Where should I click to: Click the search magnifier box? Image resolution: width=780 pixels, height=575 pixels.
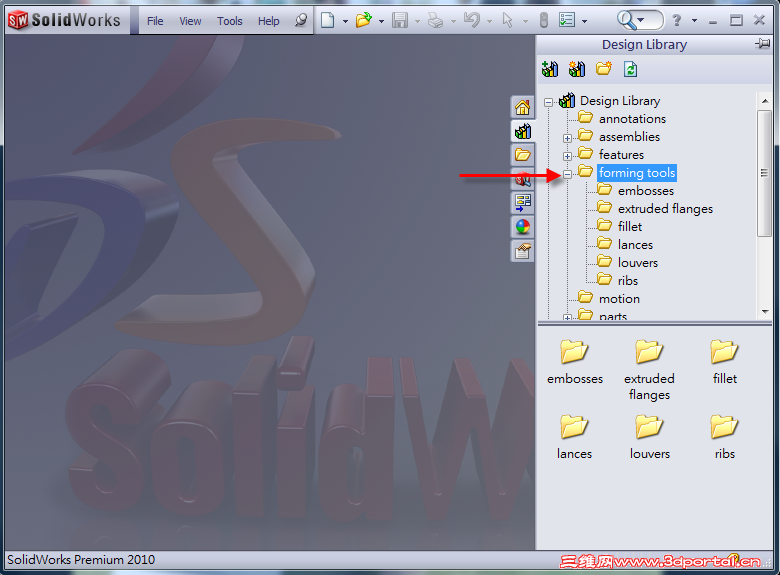640,20
